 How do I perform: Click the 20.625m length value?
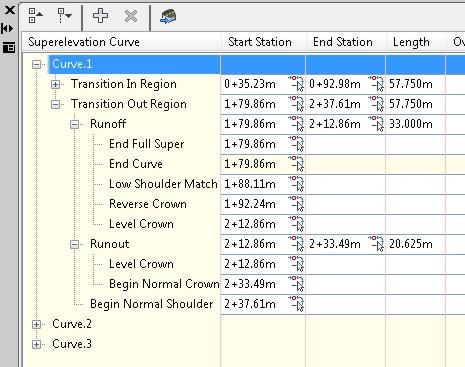point(411,244)
